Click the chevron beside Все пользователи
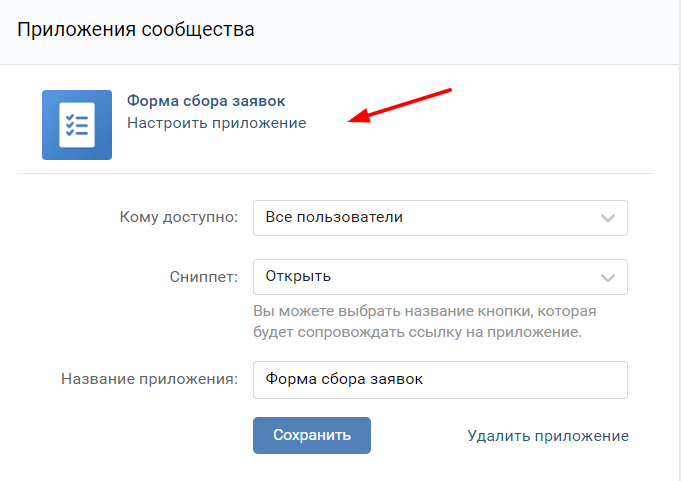 coord(607,218)
